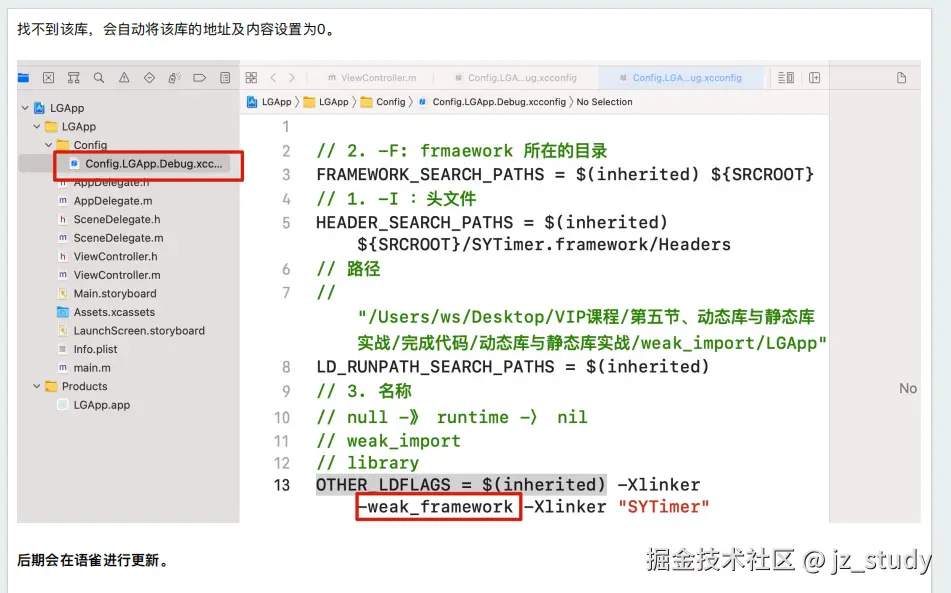
Task: Show the File inspector icon
Action: click(901, 78)
